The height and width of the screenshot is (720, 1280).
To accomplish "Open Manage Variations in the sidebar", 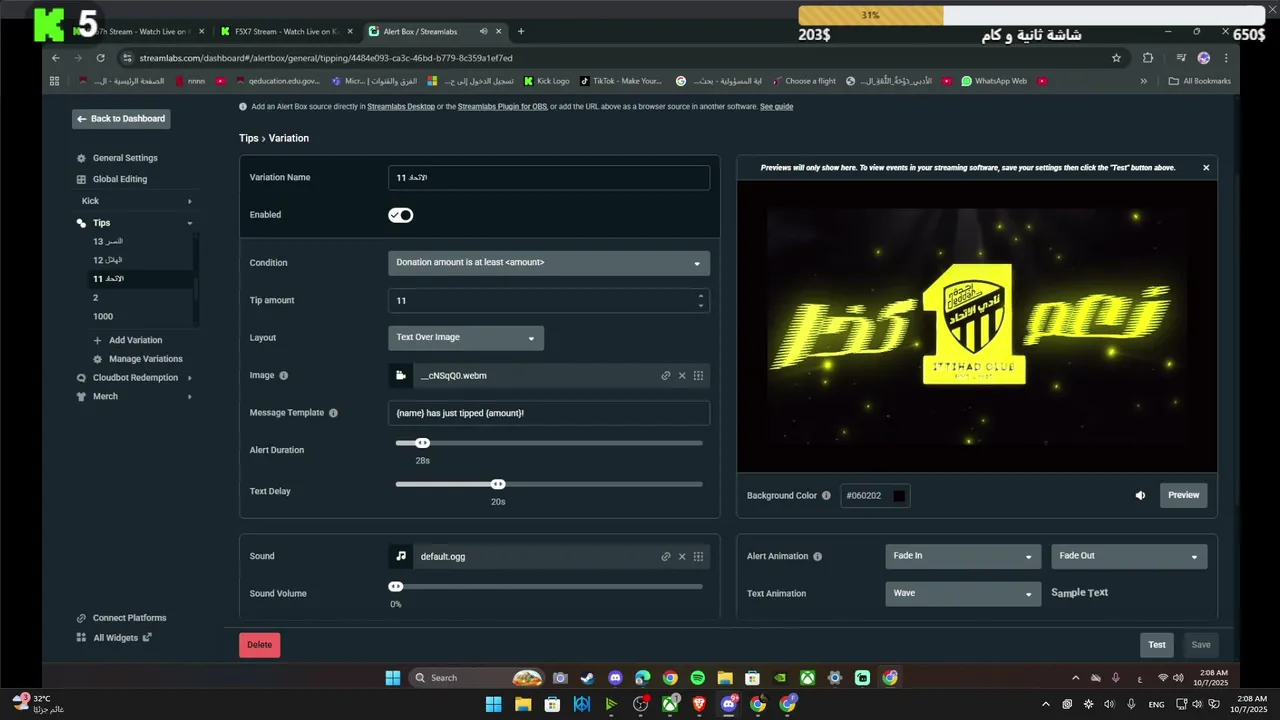I will pyautogui.click(x=145, y=359).
